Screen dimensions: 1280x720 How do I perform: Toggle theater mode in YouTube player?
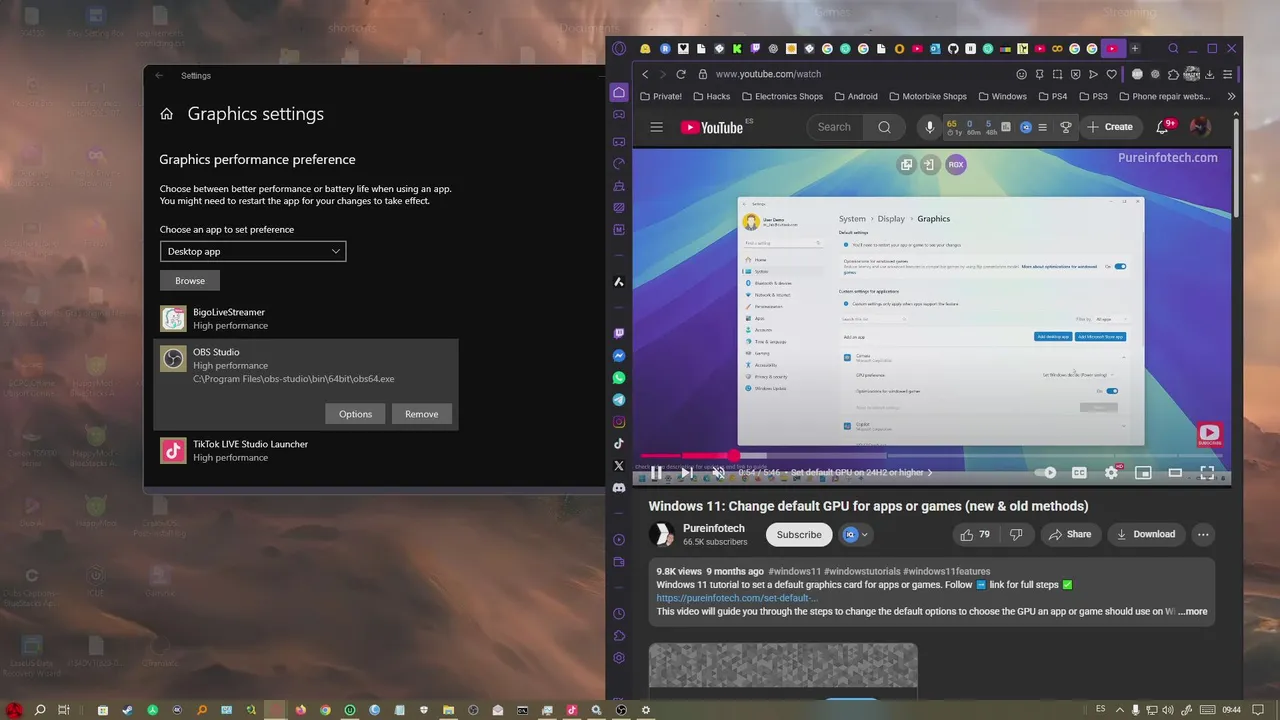(x=1175, y=472)
